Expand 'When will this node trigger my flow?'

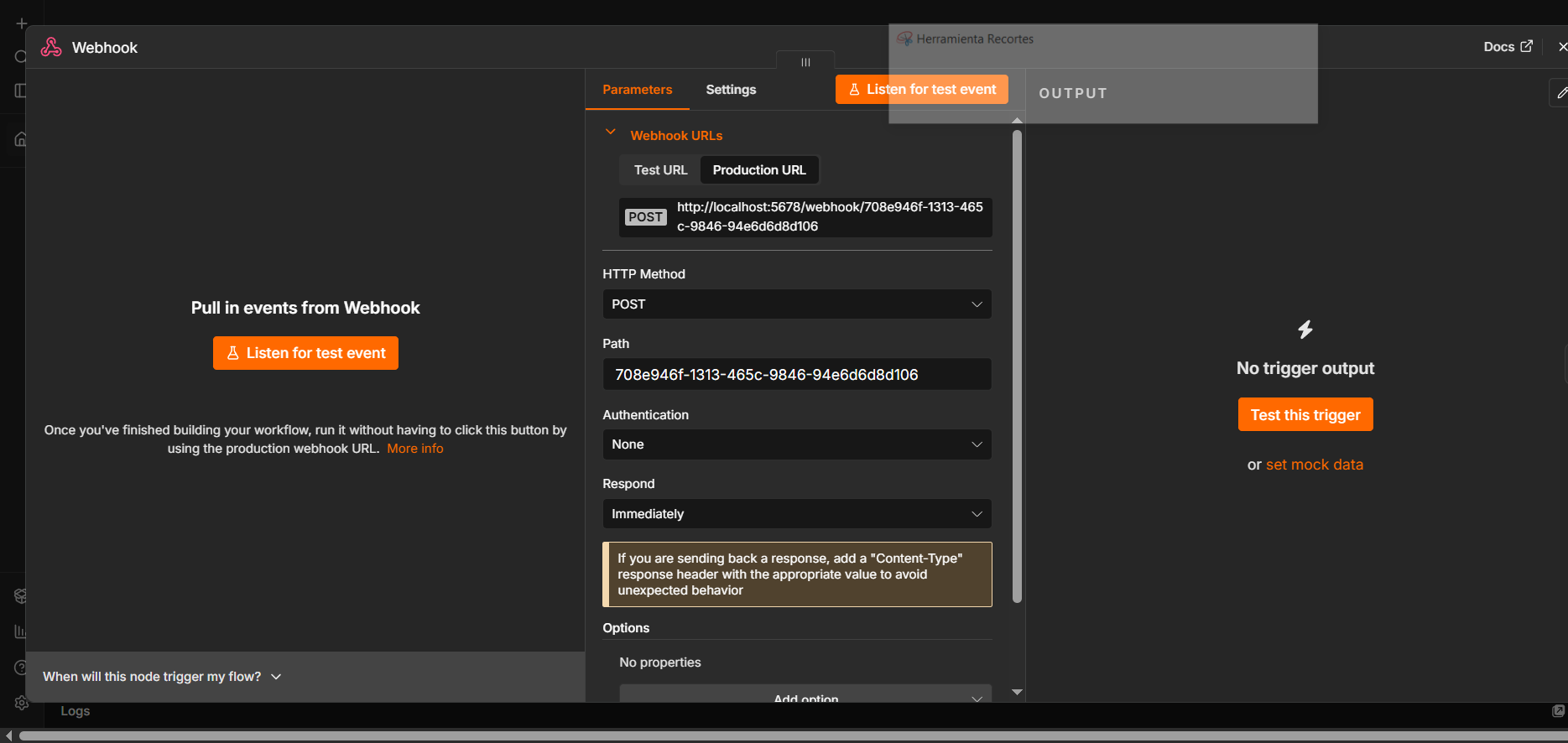coord(162,677)
